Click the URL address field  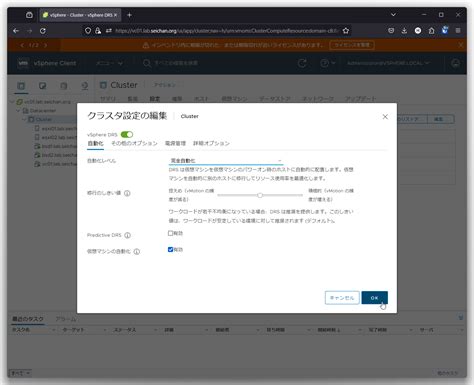(x=227, y=31)
